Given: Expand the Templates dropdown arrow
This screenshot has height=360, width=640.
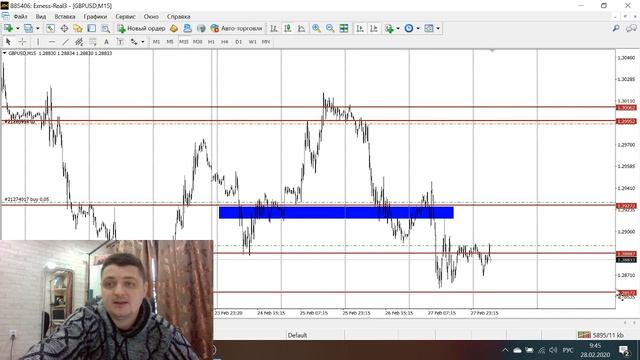Looking at the screenshot, I should click(x=438, y=29).
